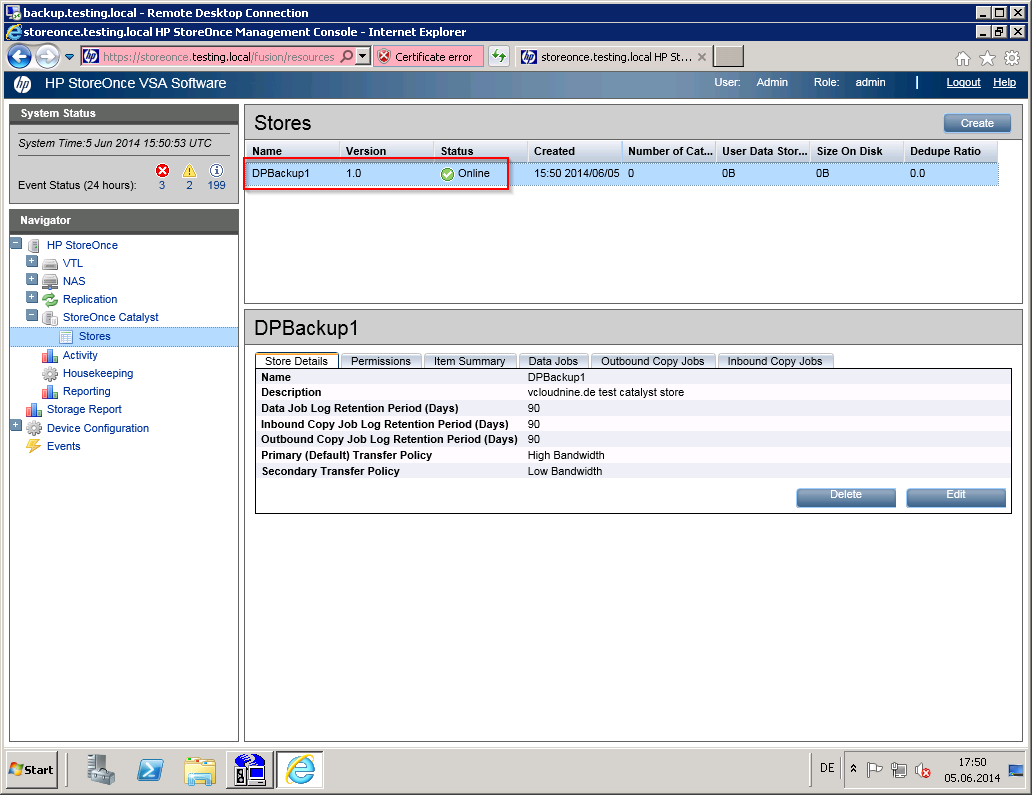Click the NAS server icon
The height and width of the screenshot is (795, 1032).
pyautogui.click(x=50, y=282)
